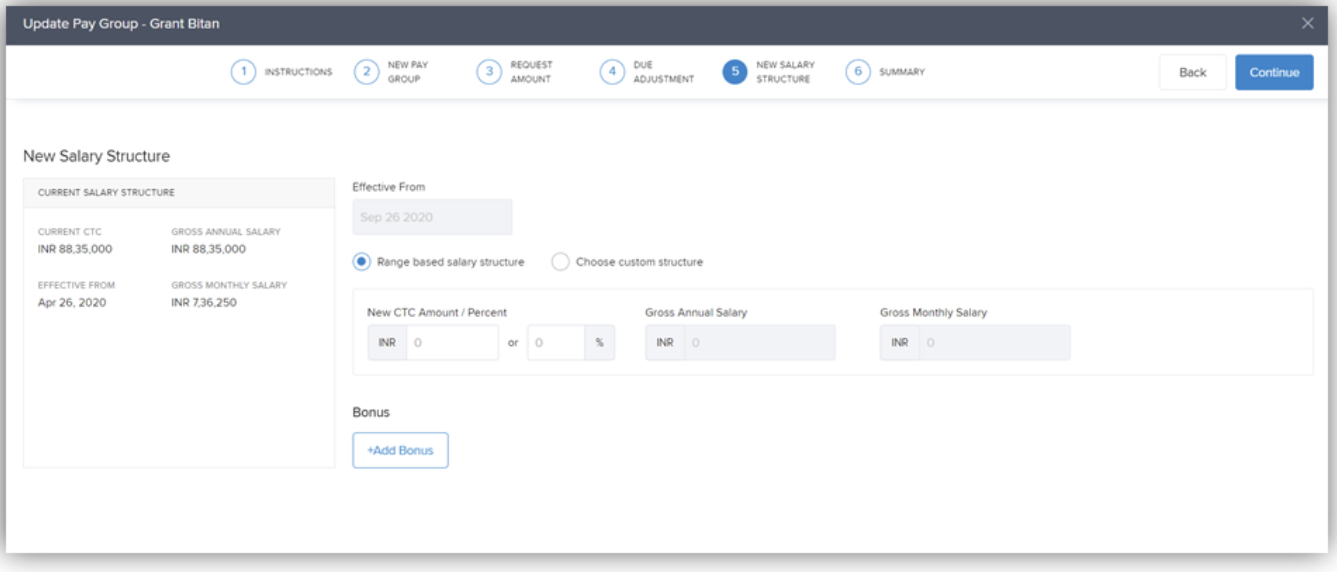Click step 6 Summary circle icon
Image resolution: width=1337 pixels, height=572 pixels.
(x=857, y=73)
